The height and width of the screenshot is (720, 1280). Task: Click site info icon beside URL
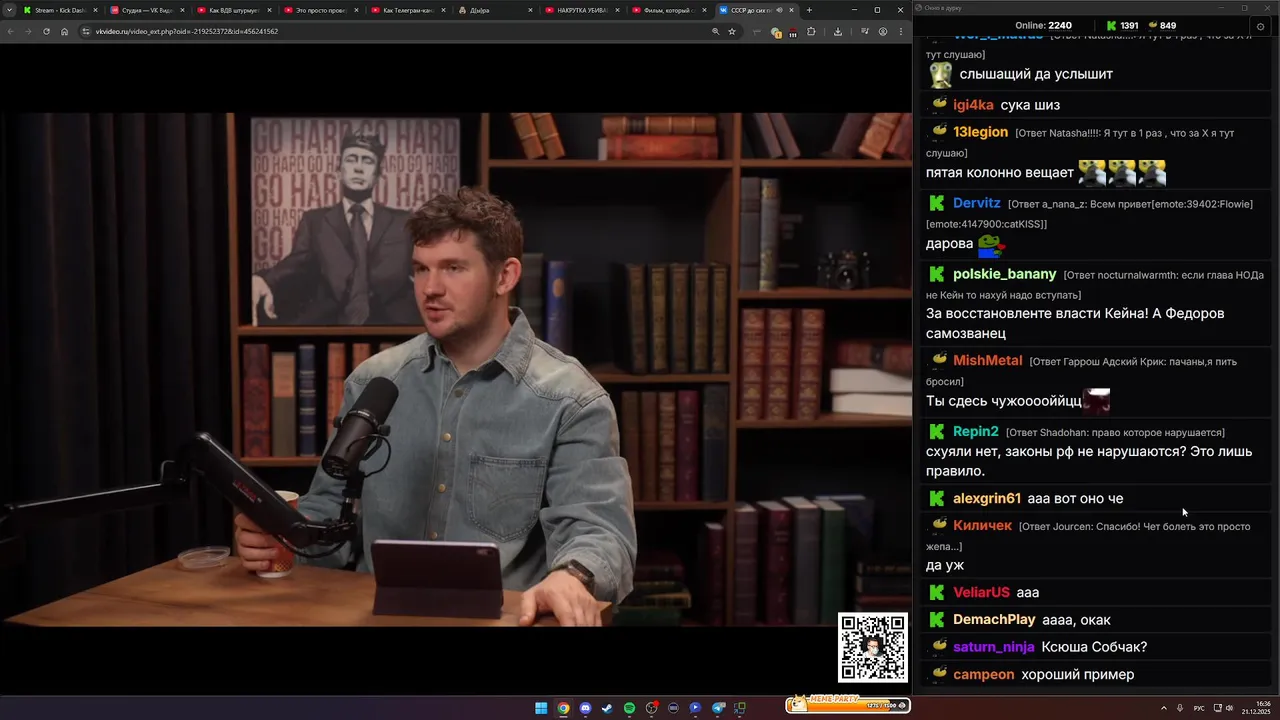[x=86, y=31]
